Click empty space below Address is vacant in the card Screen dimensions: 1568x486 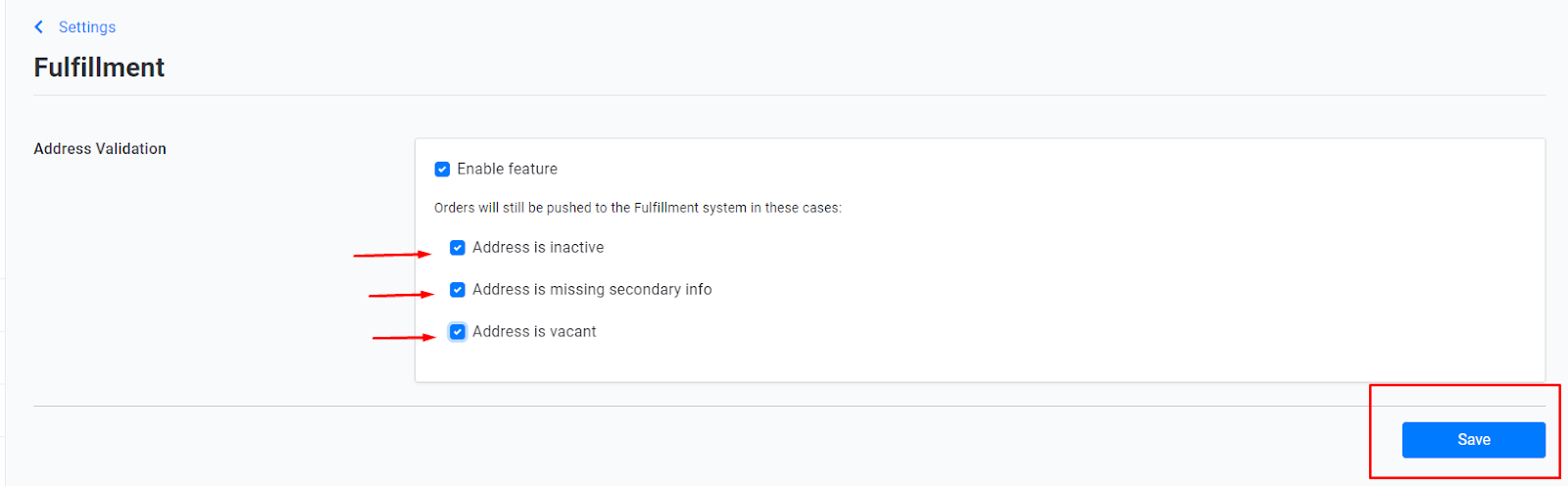pos(980,363)
